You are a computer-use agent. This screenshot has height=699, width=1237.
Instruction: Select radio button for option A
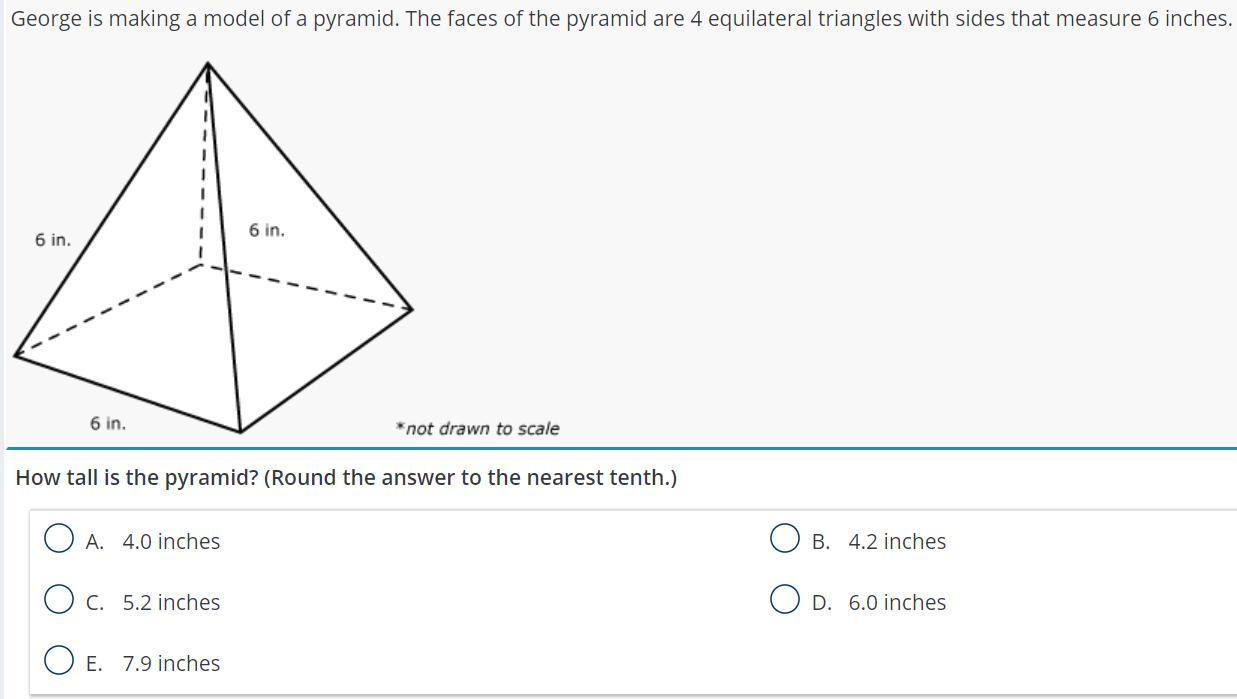click(59, 539)
